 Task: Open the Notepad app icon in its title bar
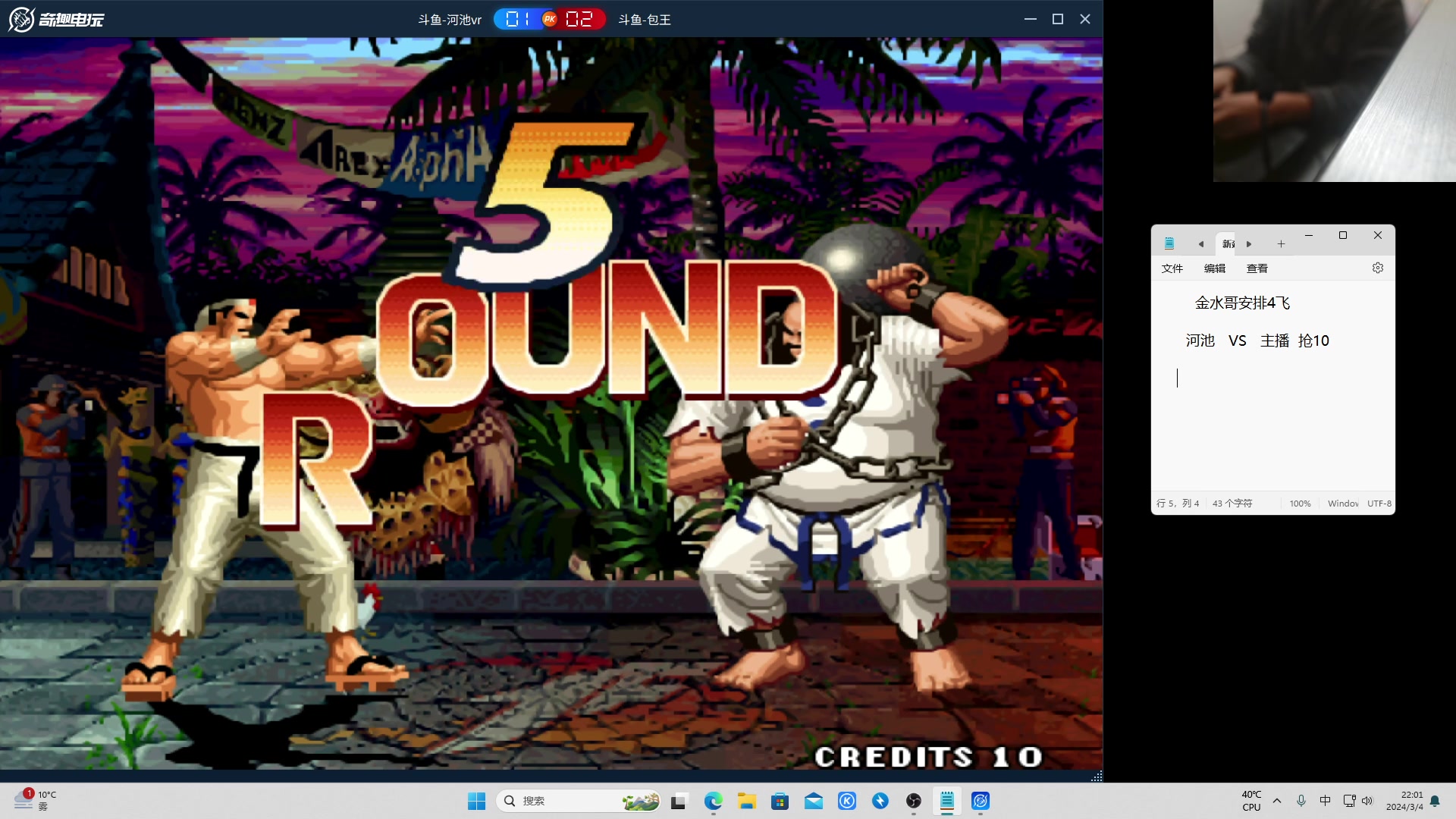[1169, 243]
